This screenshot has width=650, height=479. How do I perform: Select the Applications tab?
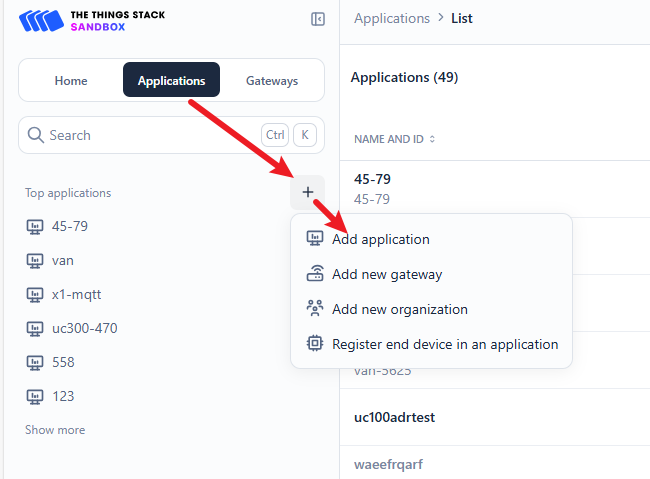tap(171, 80)
